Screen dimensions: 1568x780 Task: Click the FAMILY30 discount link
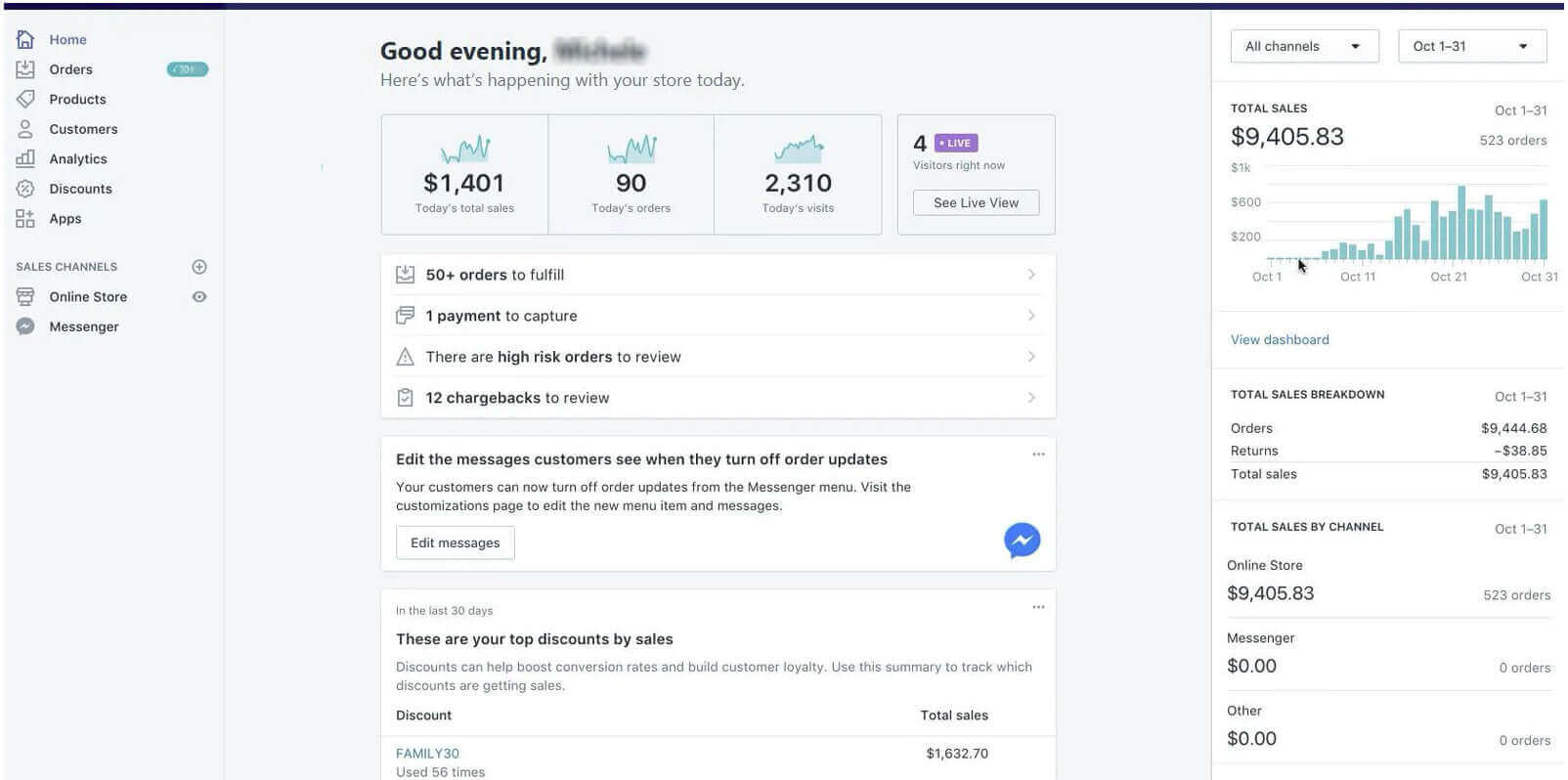427,754
